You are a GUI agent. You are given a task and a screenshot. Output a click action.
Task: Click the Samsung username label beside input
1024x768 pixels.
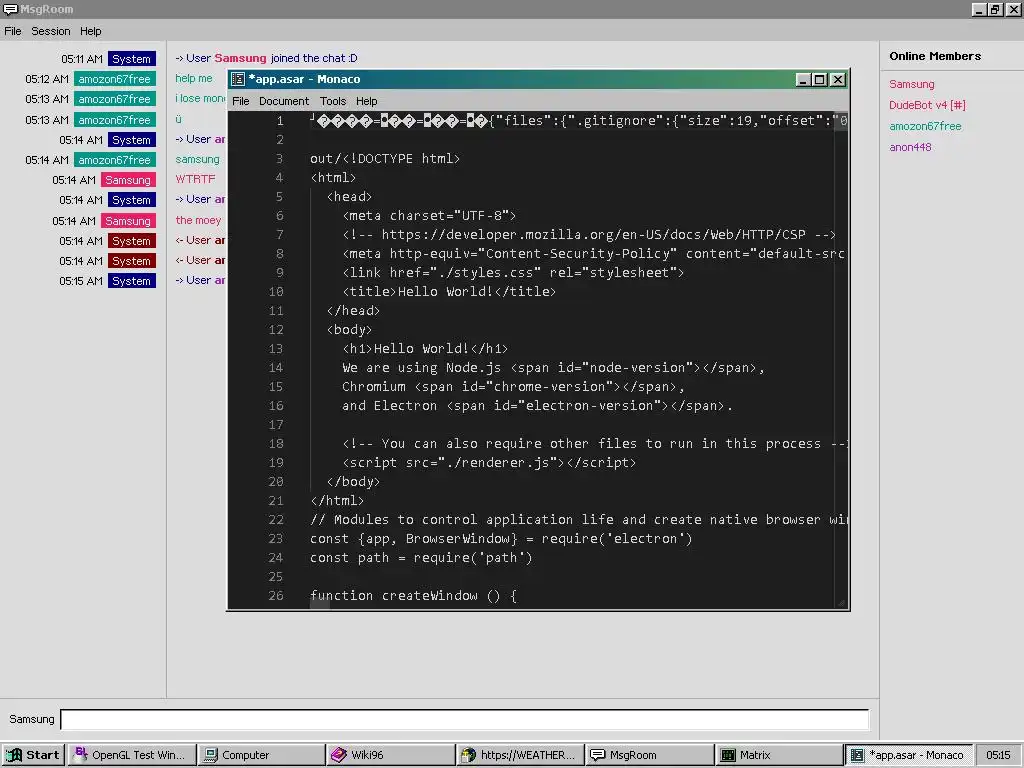(x=31, y=719)
